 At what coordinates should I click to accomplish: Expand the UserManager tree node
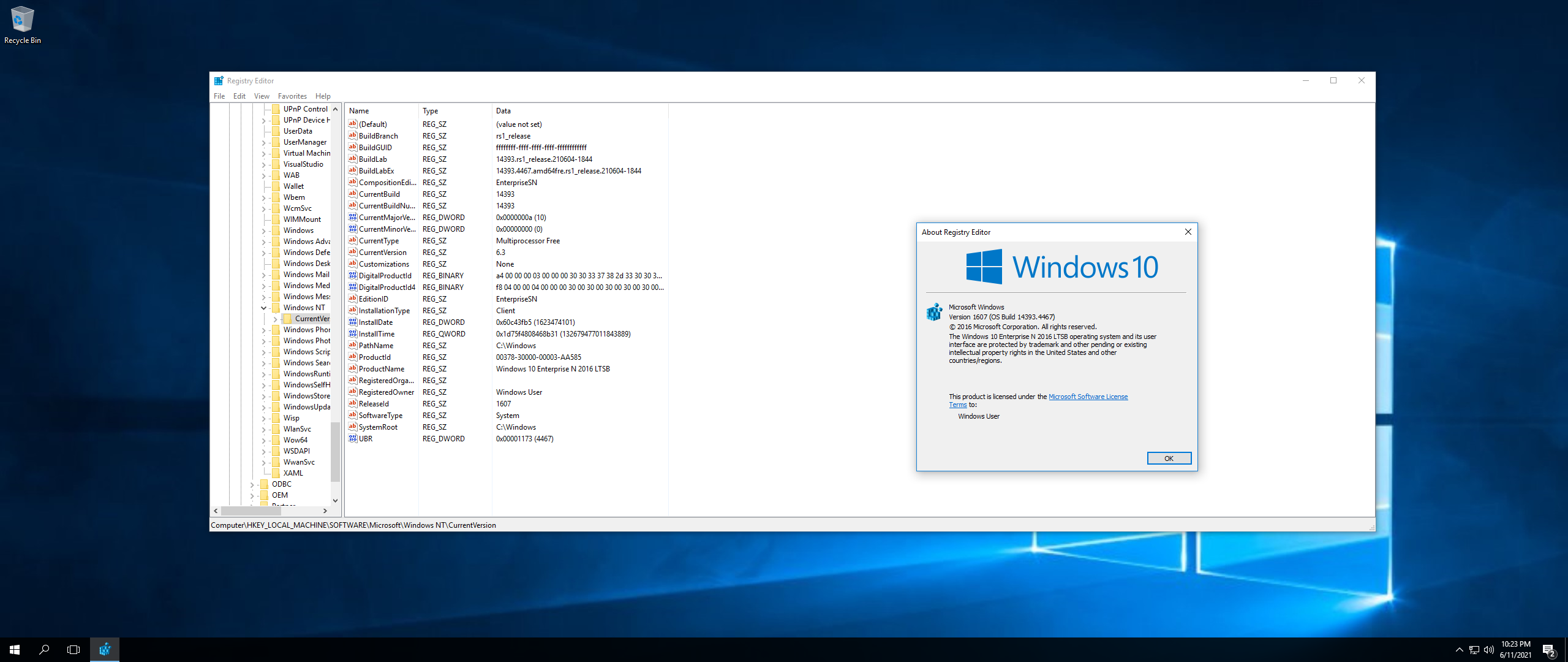click(x=264, y=142)
